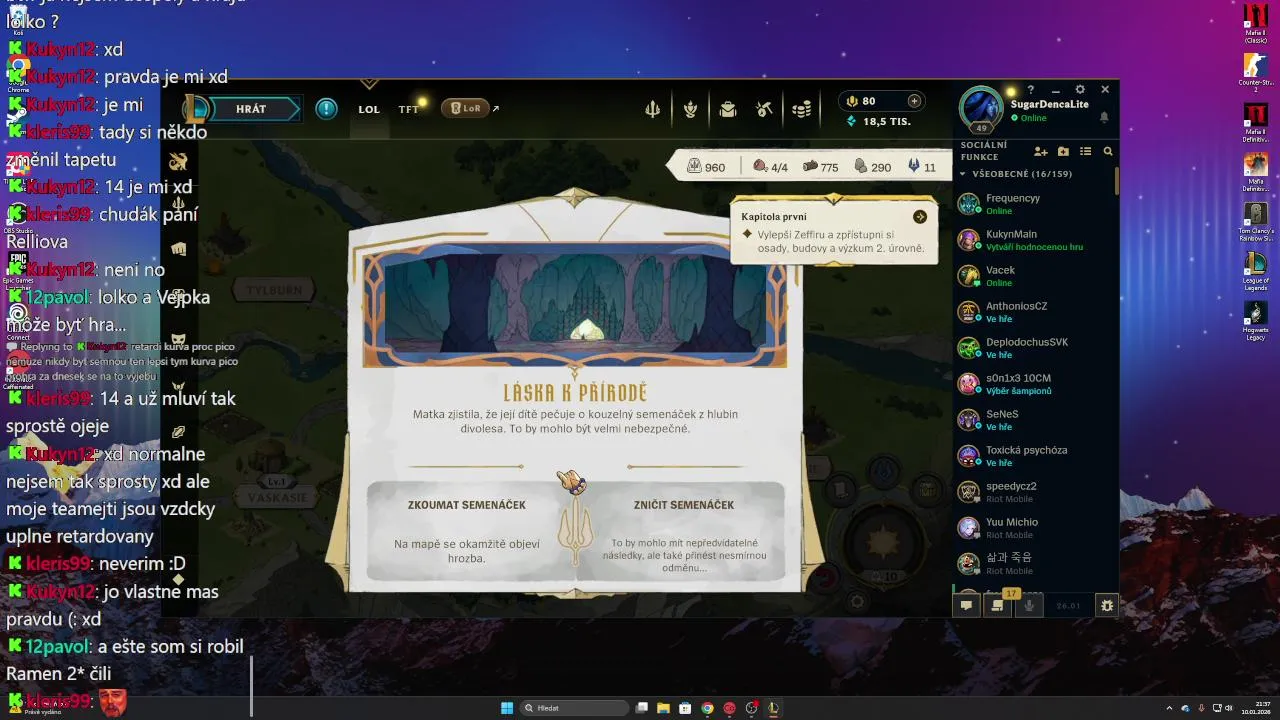The image size is (1280, 720).
Task: Open the help question mark icon
Action: coord(1031,90)
